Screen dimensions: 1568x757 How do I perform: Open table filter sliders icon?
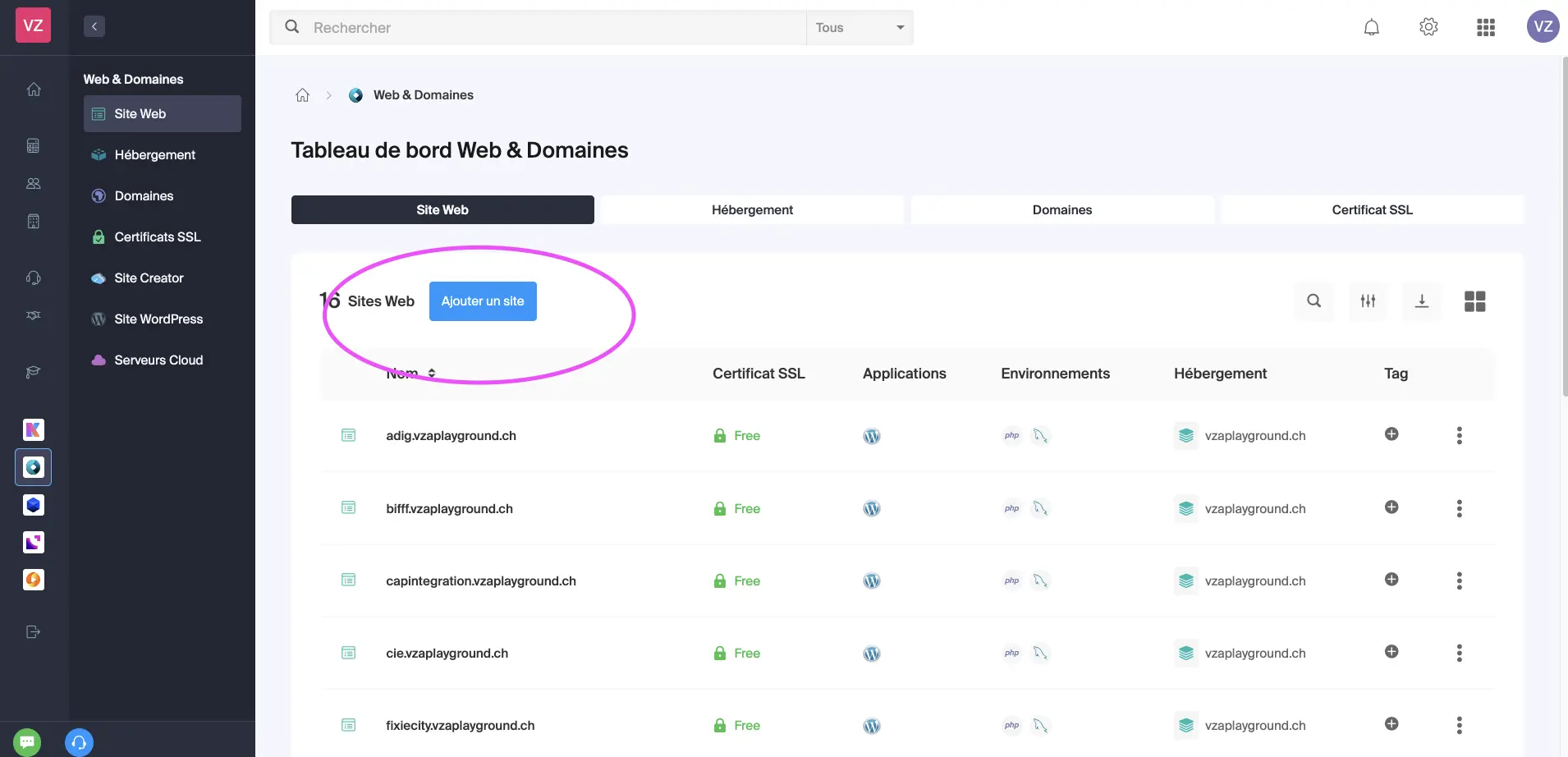[1368, 301]
